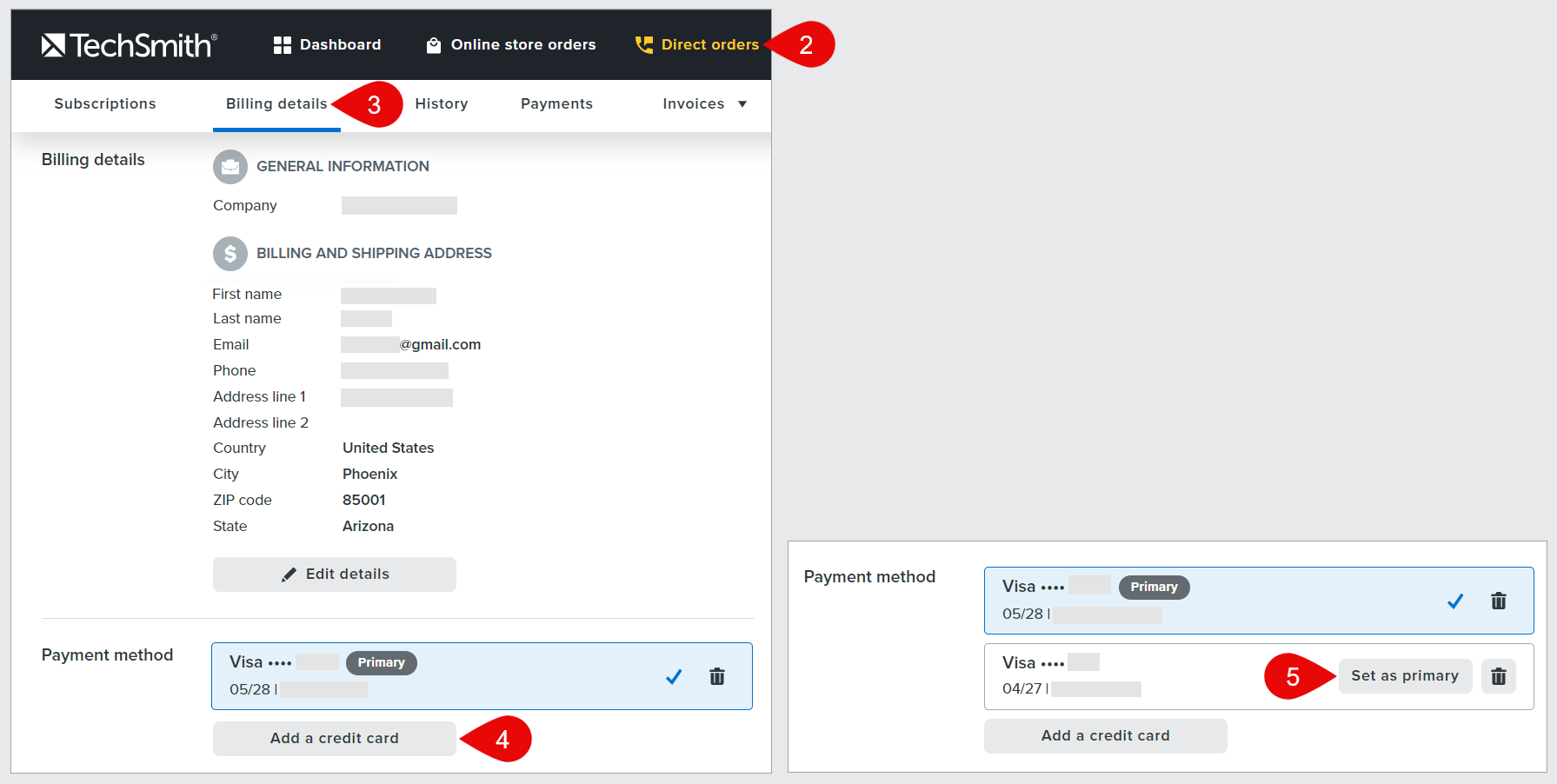Viewport: 1557px width, 784px height.
Task: Click the checkmark on left panel Visa 05/28 card
Action: click(x=674, y=676)
